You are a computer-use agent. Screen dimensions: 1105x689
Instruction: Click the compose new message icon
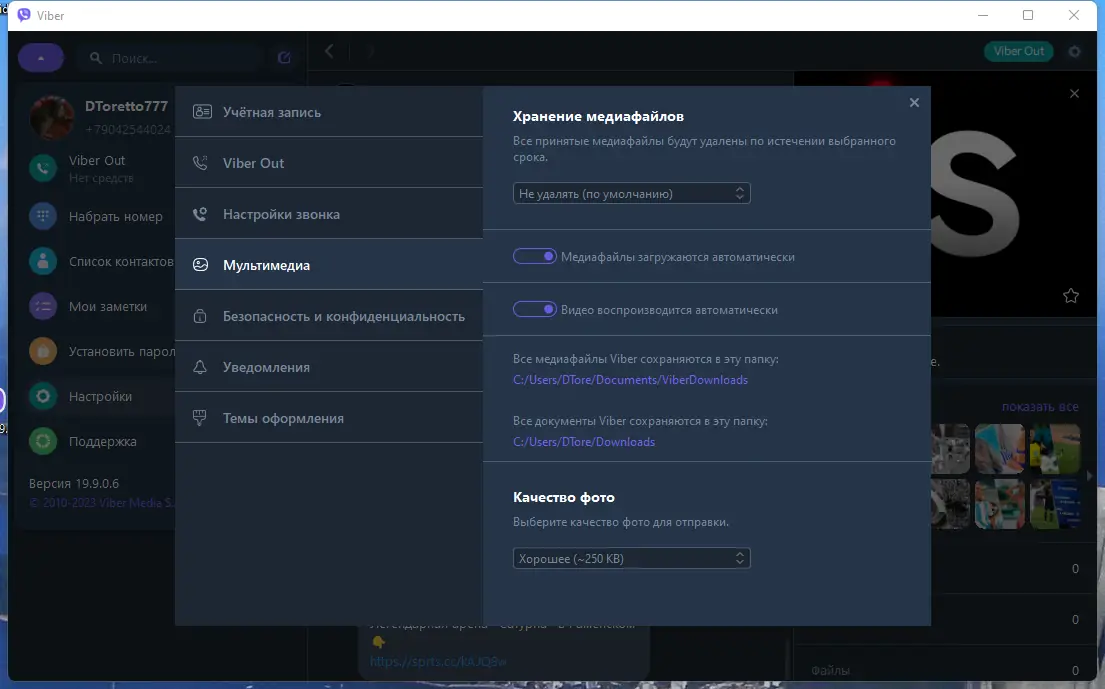283,57
